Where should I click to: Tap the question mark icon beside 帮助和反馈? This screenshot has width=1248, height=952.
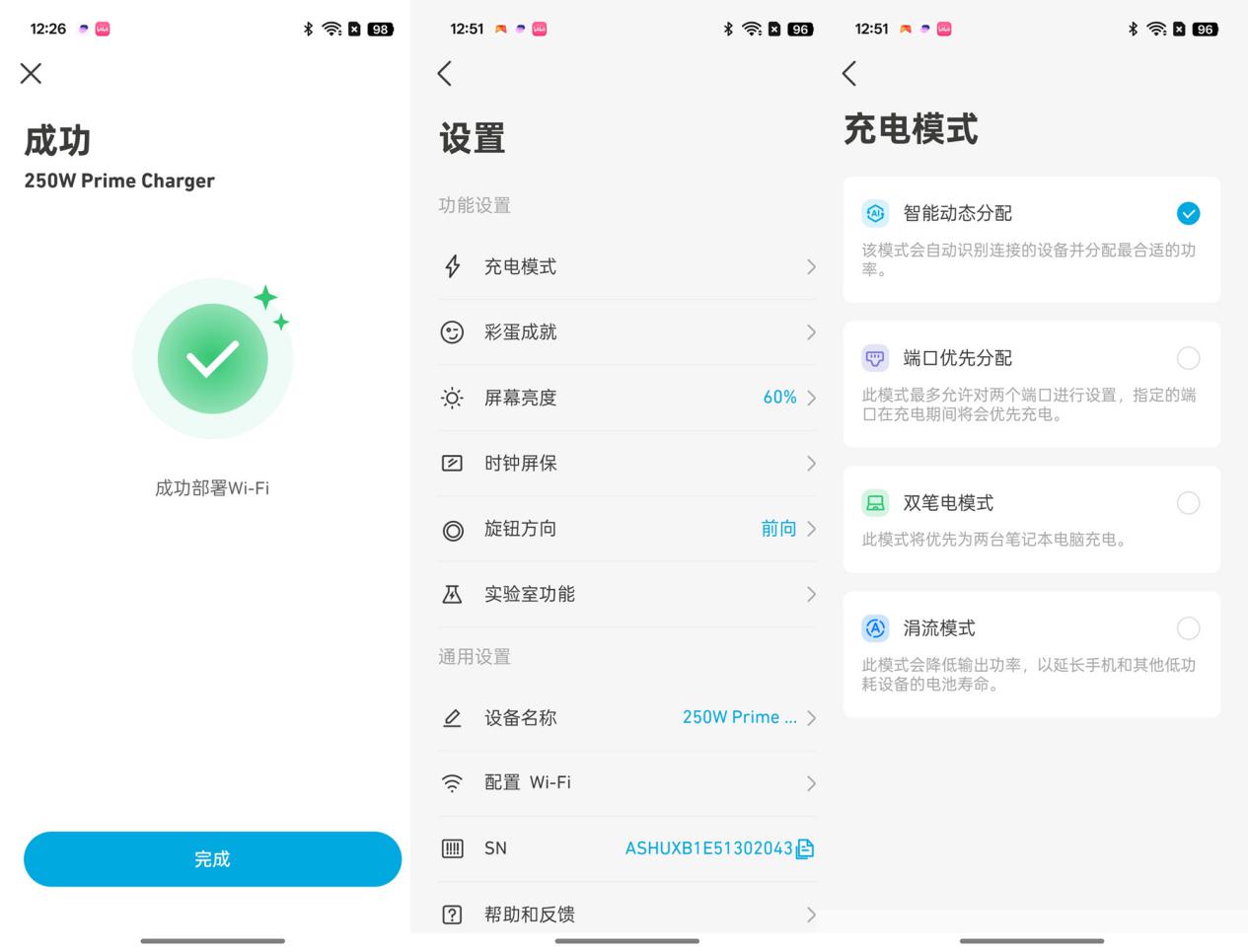point(452,915)
